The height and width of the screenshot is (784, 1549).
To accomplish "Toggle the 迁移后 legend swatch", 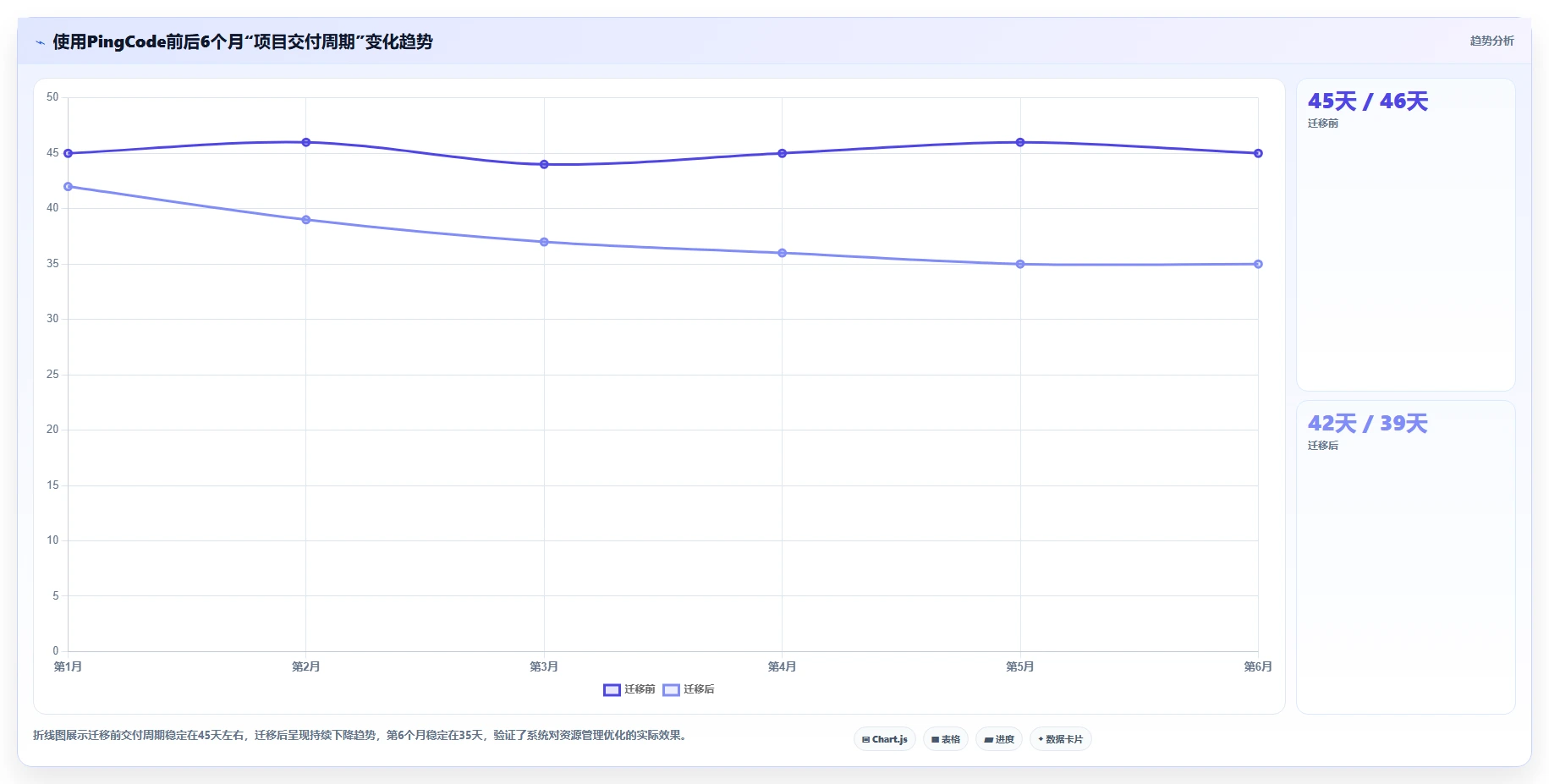I will click(671, 689).
